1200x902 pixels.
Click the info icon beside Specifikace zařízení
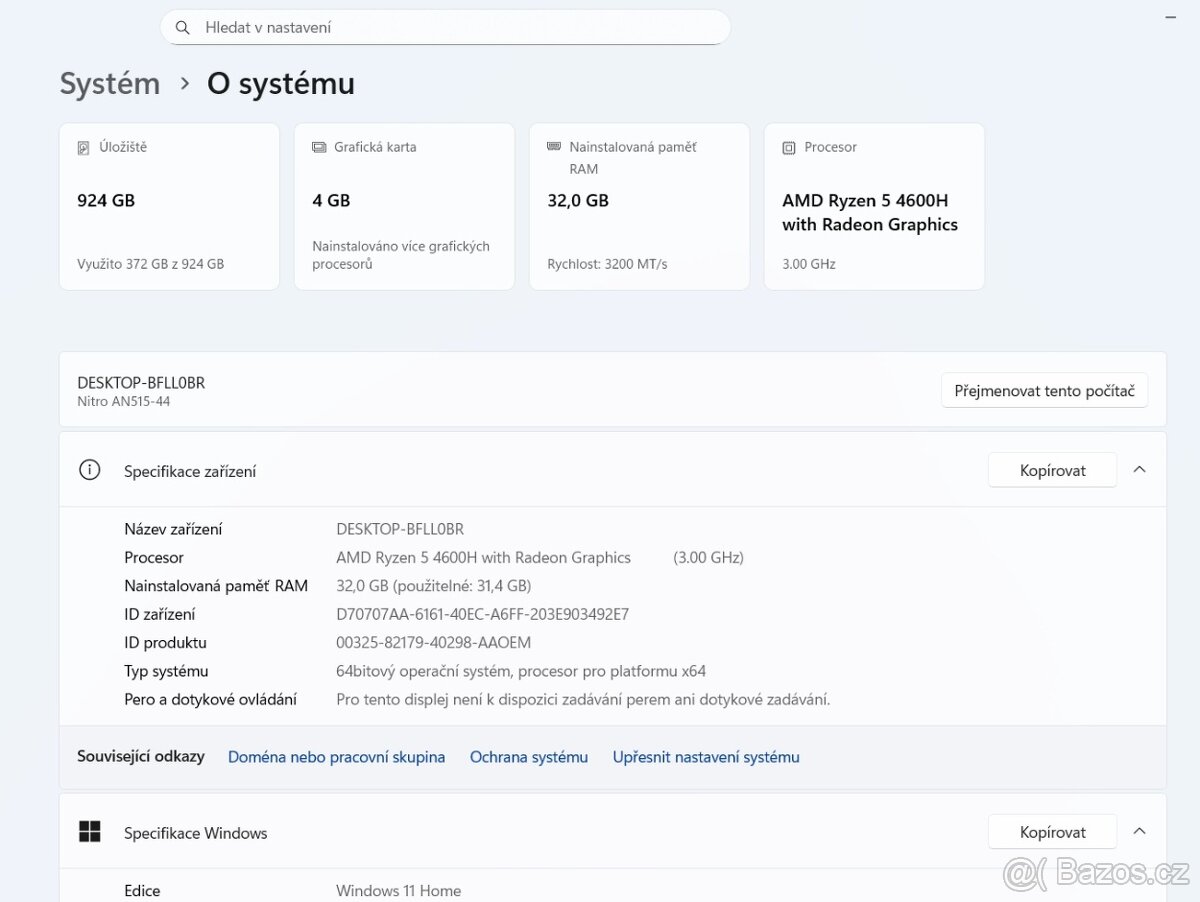(90, 470)
